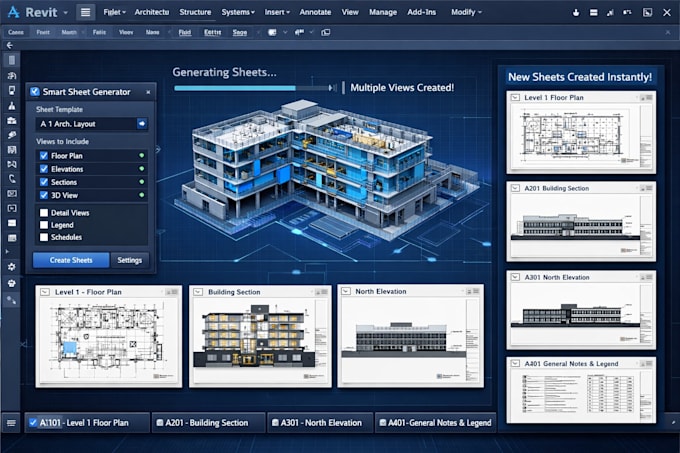The width and height of the screenshot is (680, 453).
Task: Open the Building Section thumbnail
Action: click(x=260, y=336)
